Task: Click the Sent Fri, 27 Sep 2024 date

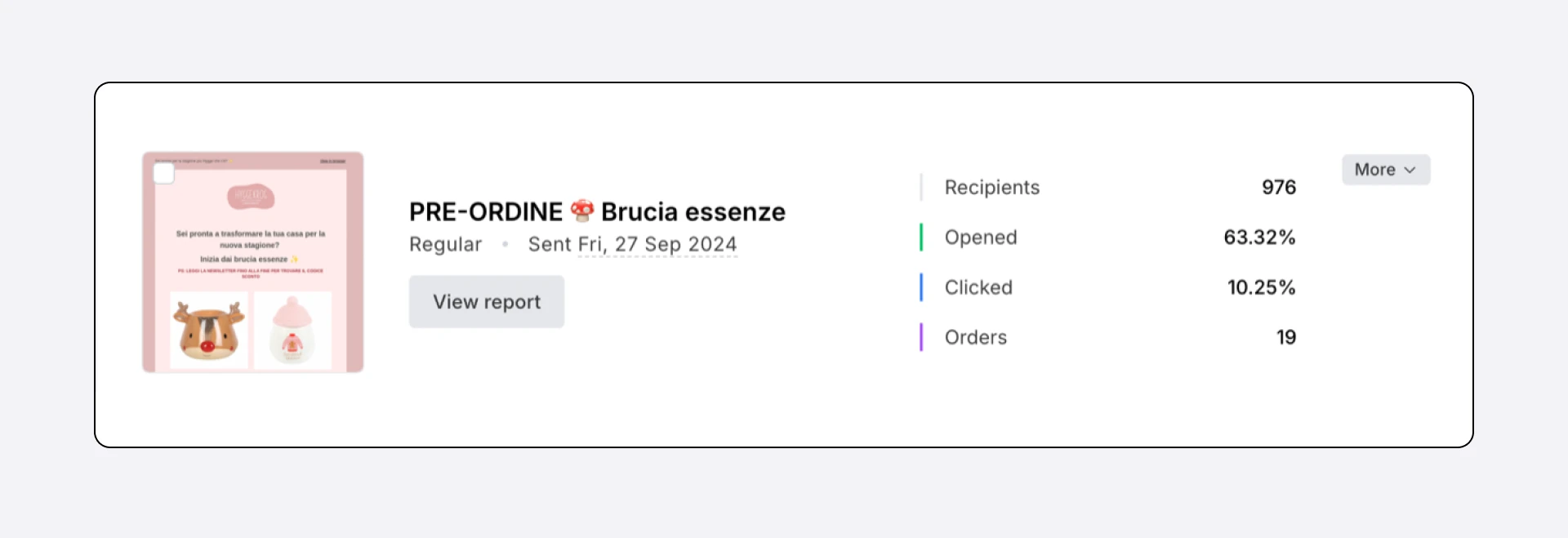Action: [632, 244]
